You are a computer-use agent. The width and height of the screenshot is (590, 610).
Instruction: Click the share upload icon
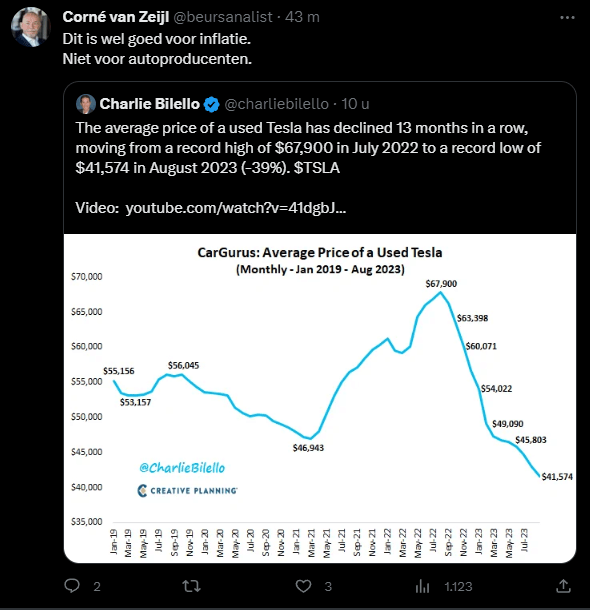pyautogui.click(x=564, y=586)
